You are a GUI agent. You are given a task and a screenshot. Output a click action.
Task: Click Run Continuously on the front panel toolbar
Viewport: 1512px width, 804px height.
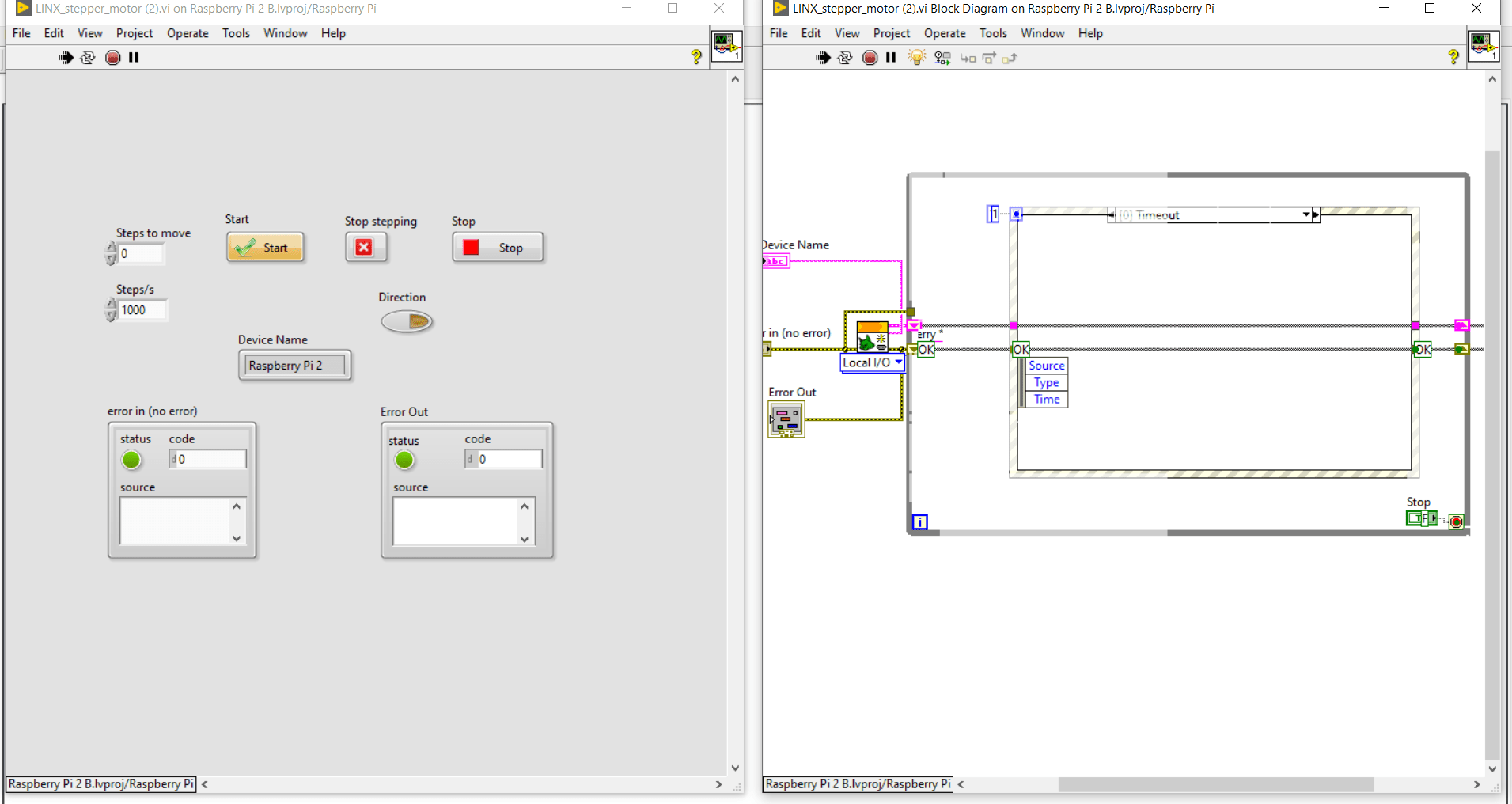88,57
